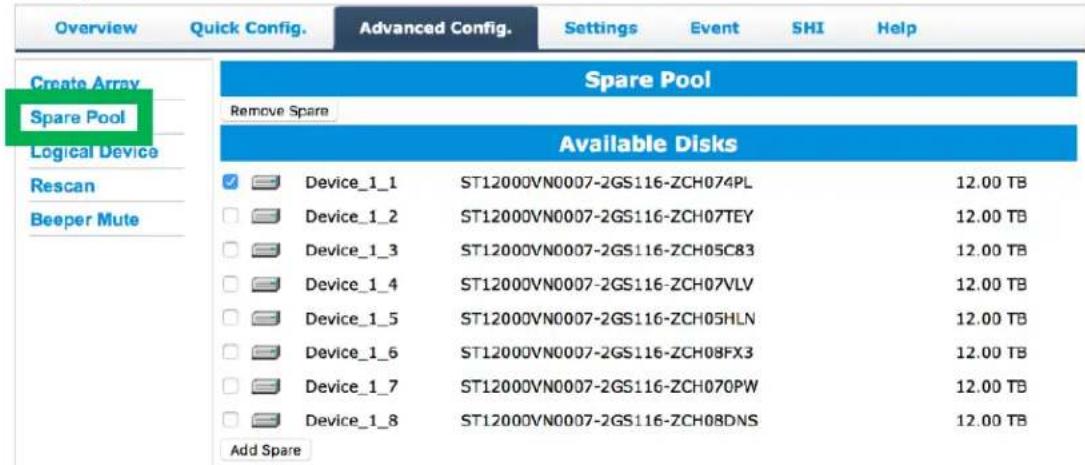Open the SHI tab

[x=808, y=28]
